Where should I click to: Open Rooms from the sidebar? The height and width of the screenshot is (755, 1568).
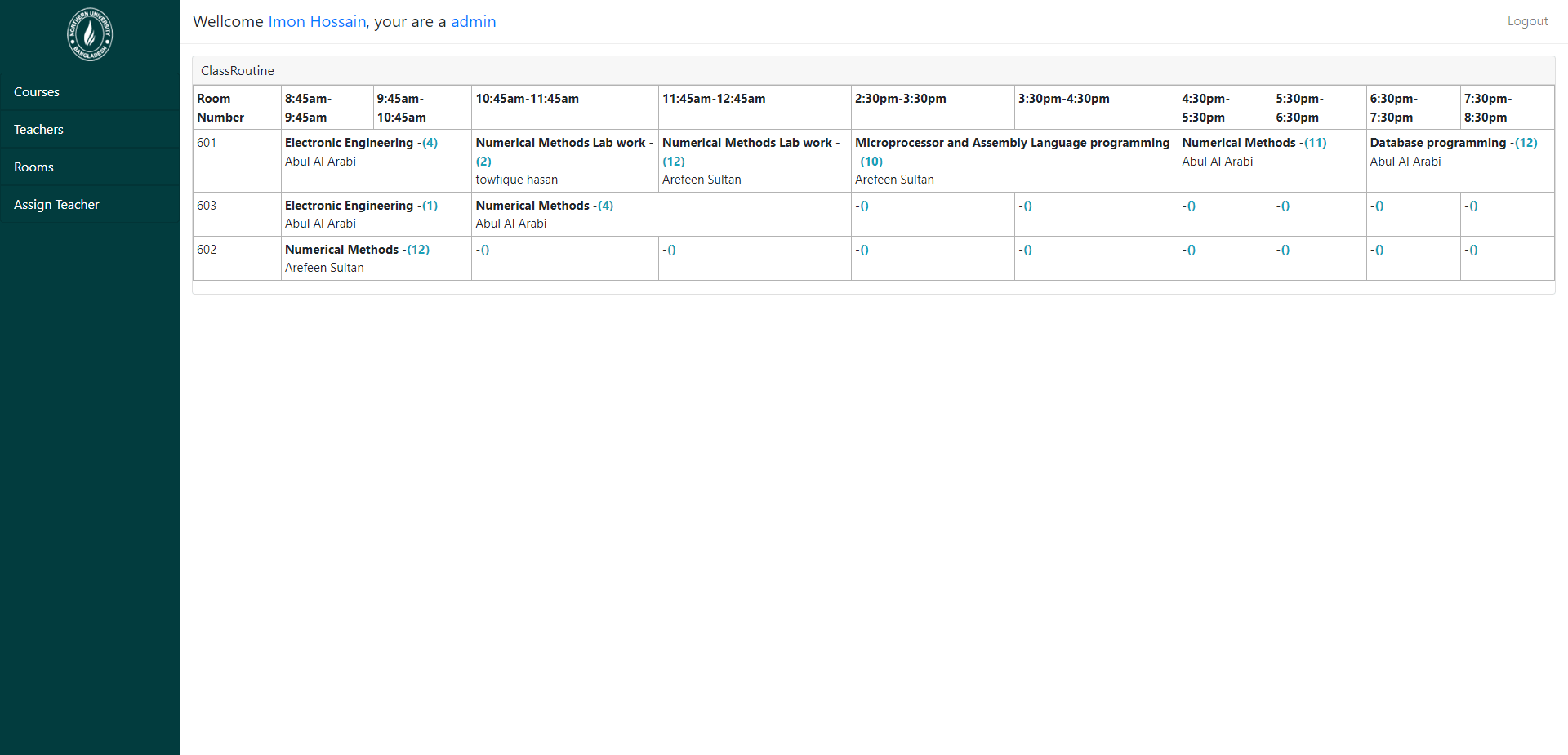33,167
